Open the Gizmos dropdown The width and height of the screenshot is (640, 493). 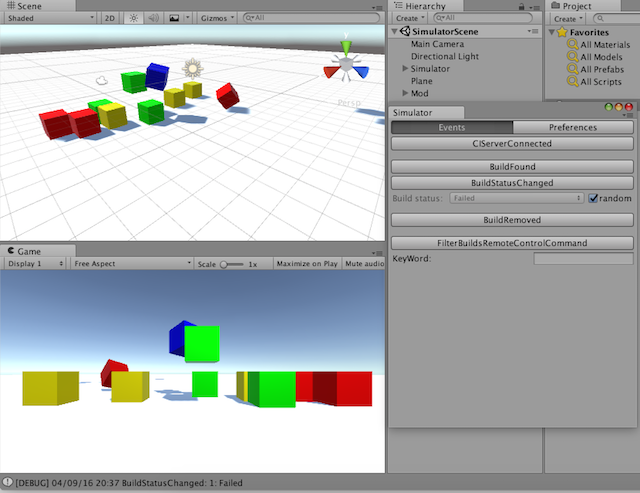[x=217, y=18]
